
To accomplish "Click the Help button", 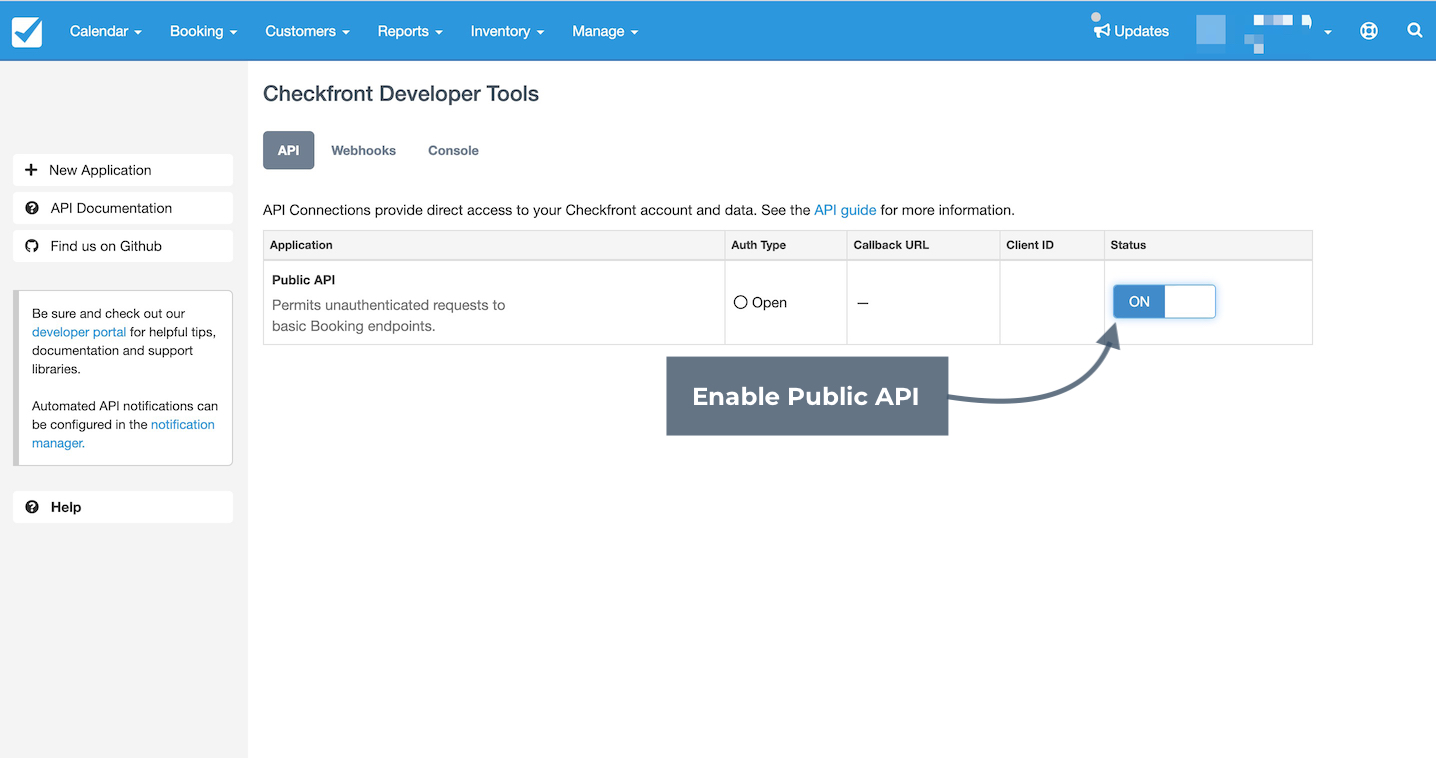I will coord(123,507).
